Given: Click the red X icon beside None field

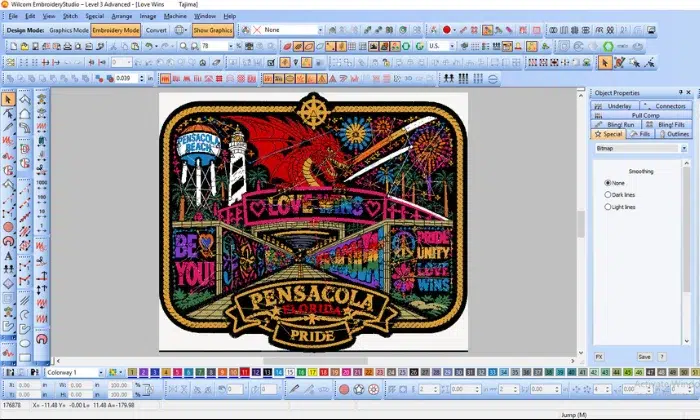Looking at the screenshot, I should point(257,30).
